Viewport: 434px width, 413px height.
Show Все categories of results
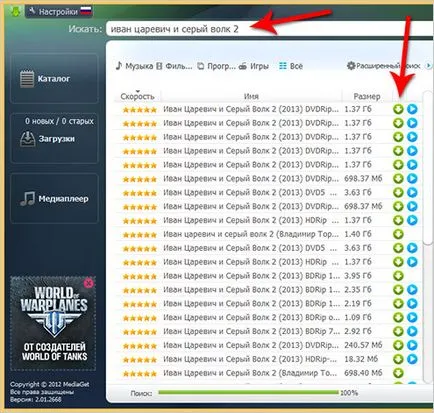click(291, 66)
